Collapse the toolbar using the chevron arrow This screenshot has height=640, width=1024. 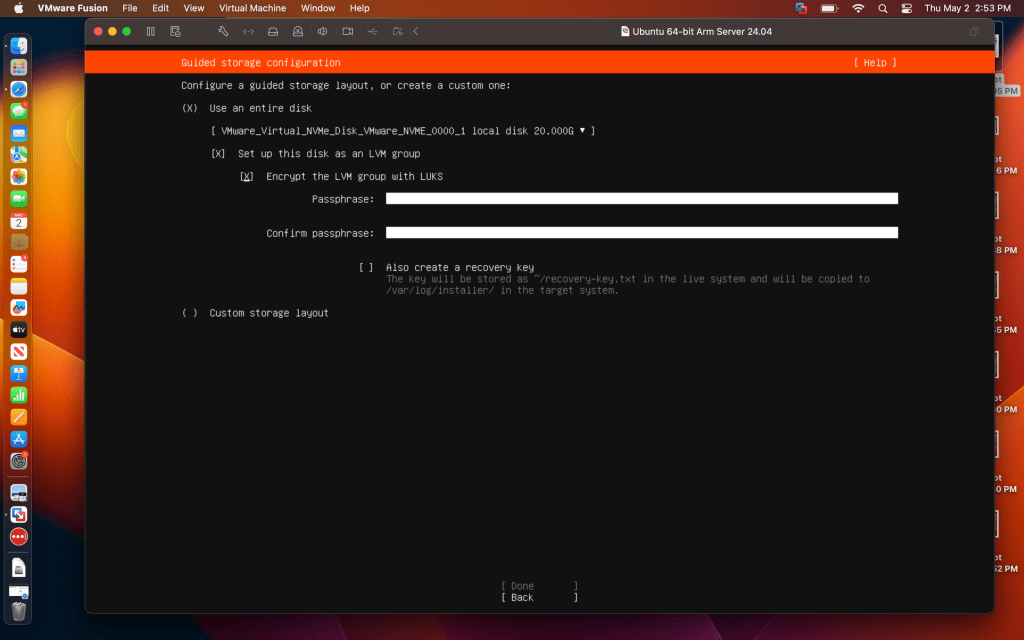point(416,31)
